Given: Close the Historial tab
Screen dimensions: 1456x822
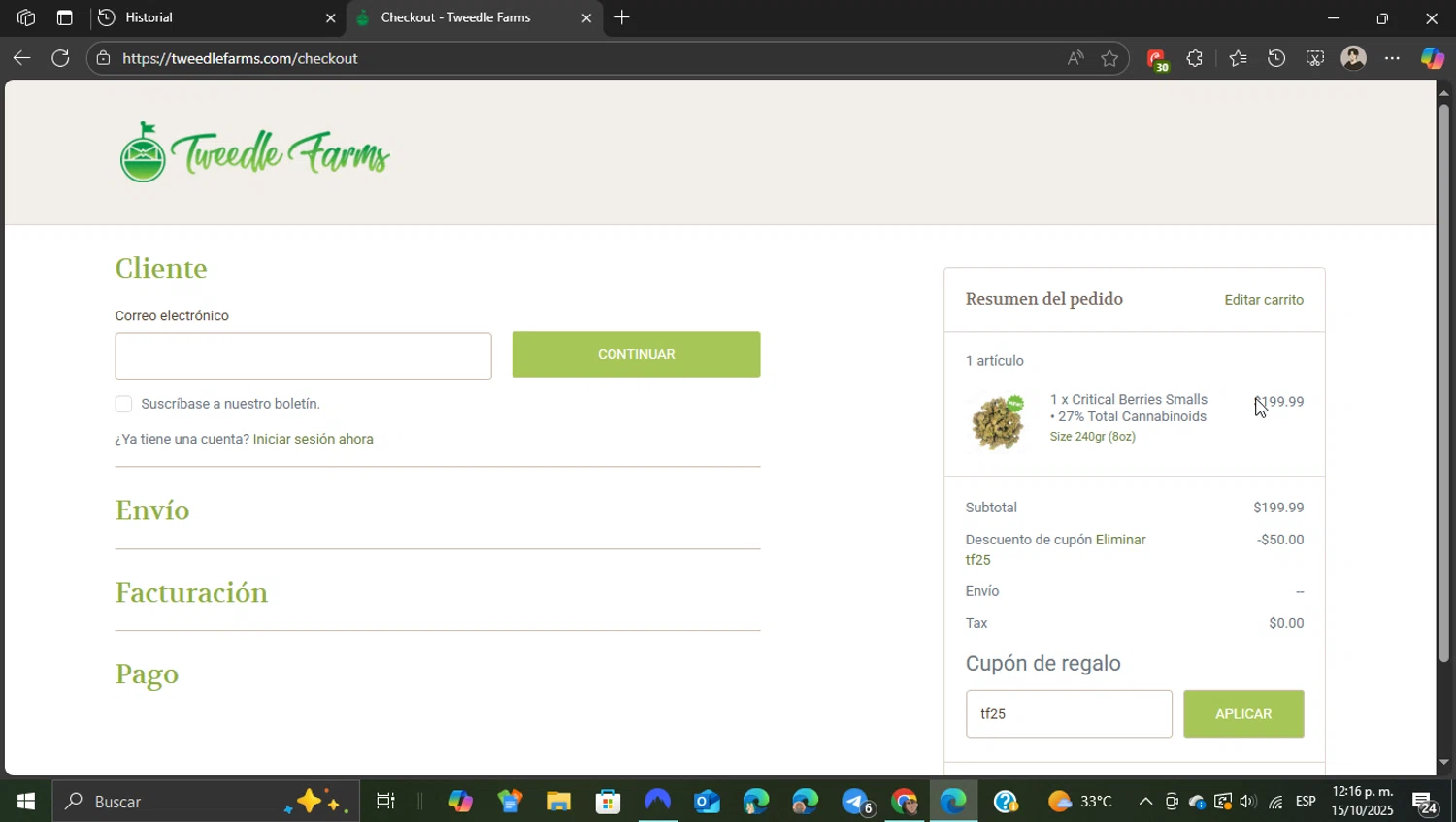Looking at the screenshot, I should tap(330, 17).
